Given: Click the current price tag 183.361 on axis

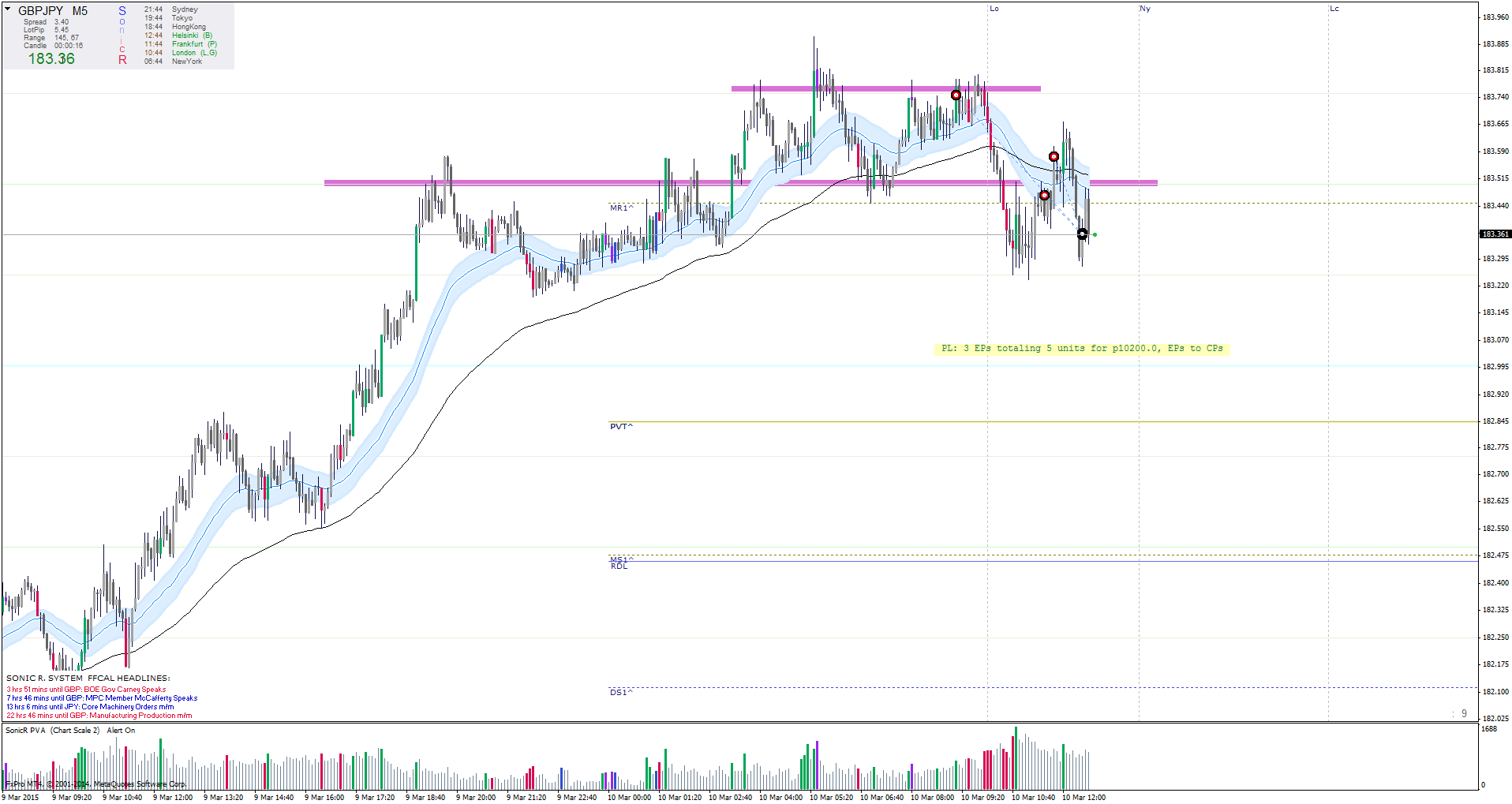Looking at the screenshot, I should click(x=1495, y=234).
